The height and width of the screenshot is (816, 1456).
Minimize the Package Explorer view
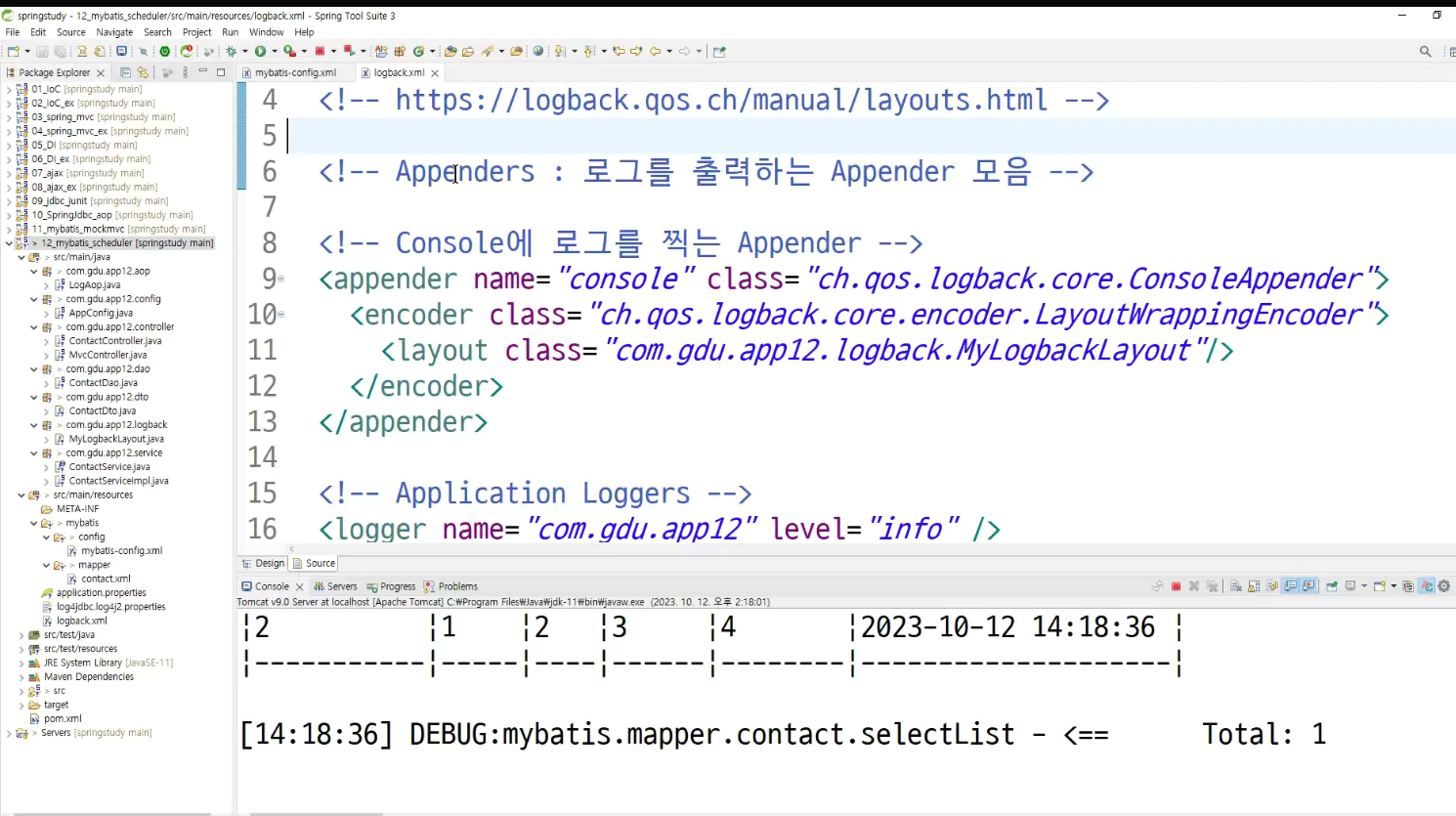[202, 71]
